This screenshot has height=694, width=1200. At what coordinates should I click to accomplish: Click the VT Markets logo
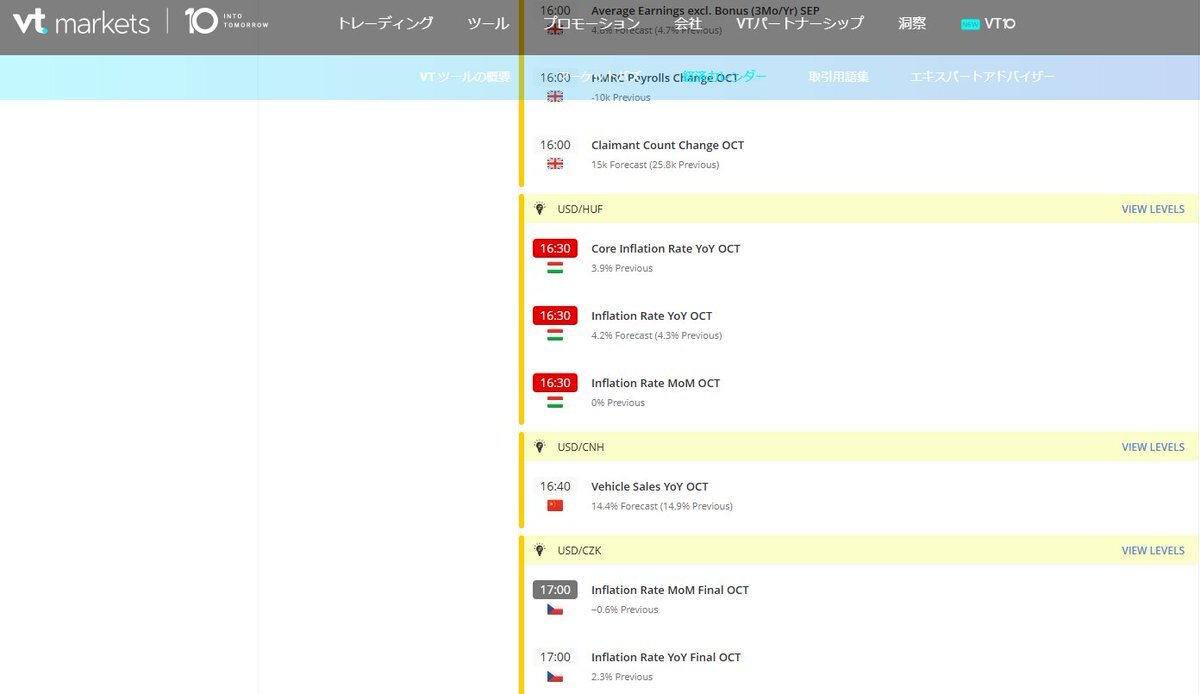point(81,22)
